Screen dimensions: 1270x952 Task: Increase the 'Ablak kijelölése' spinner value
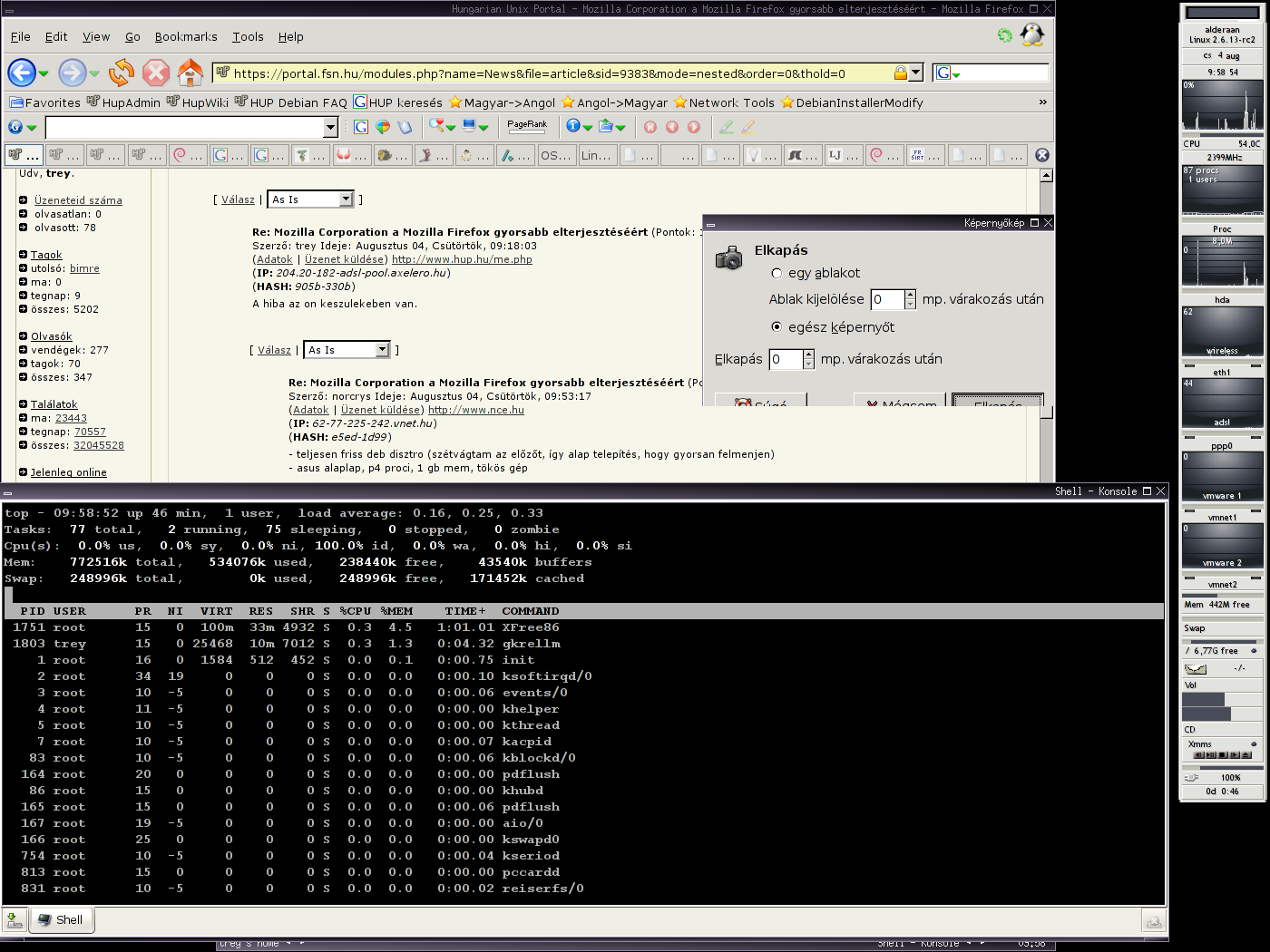(910, 295)
